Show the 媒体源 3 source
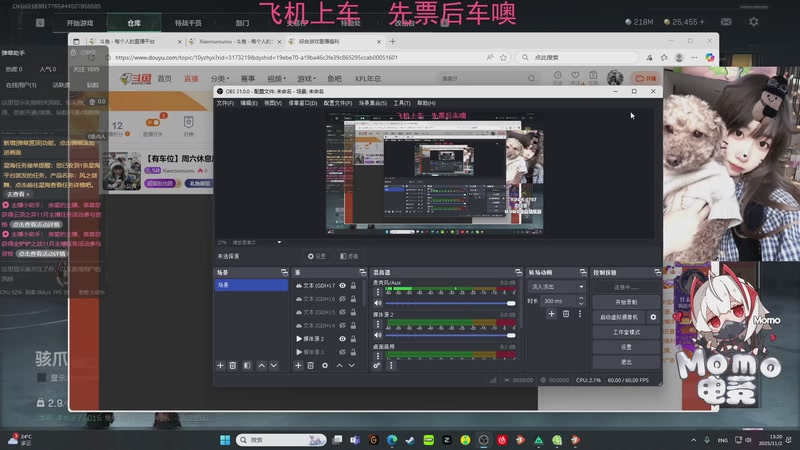The image size is (800, 450). (342, 352)
